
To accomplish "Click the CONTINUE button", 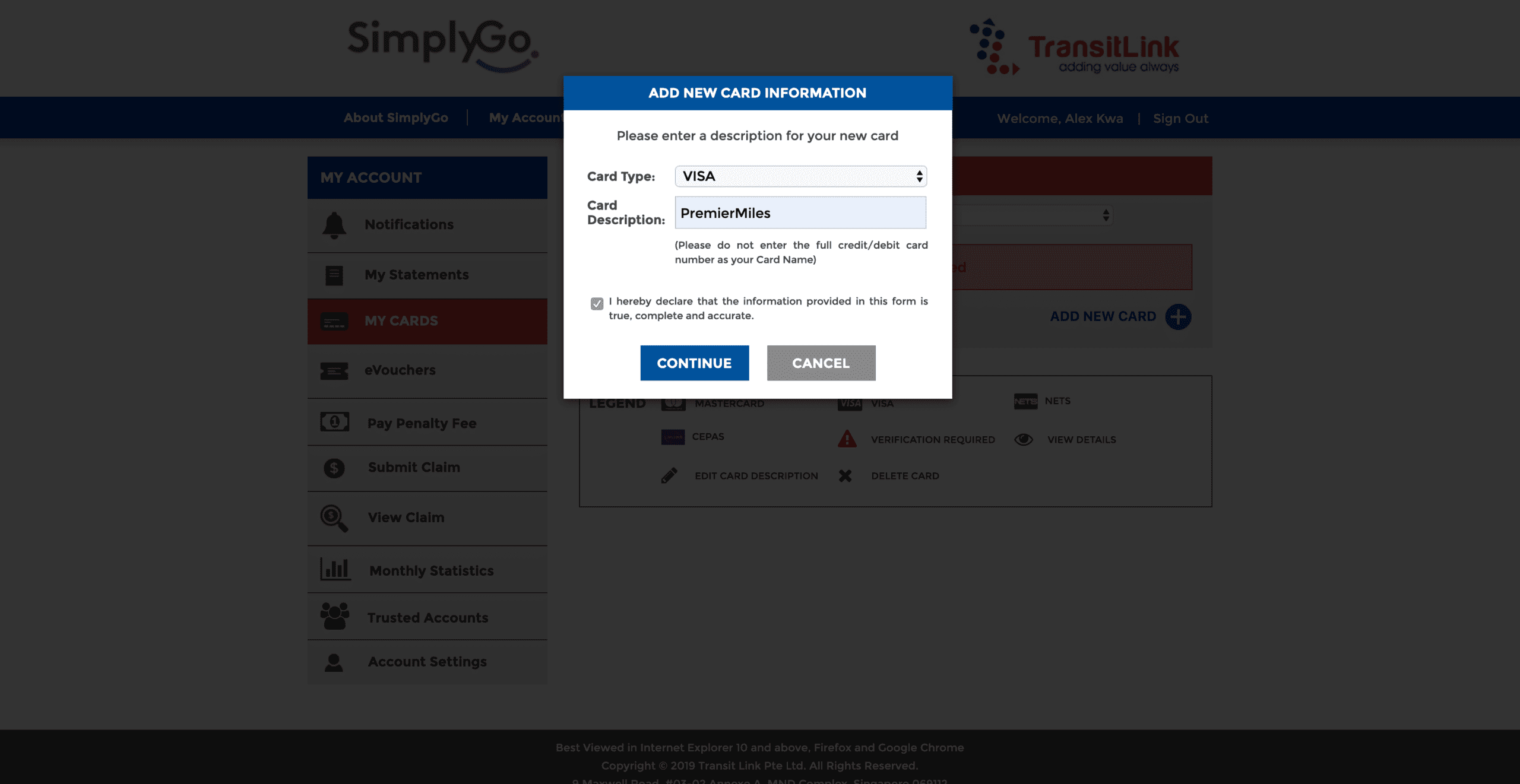I will coord(694,362).
